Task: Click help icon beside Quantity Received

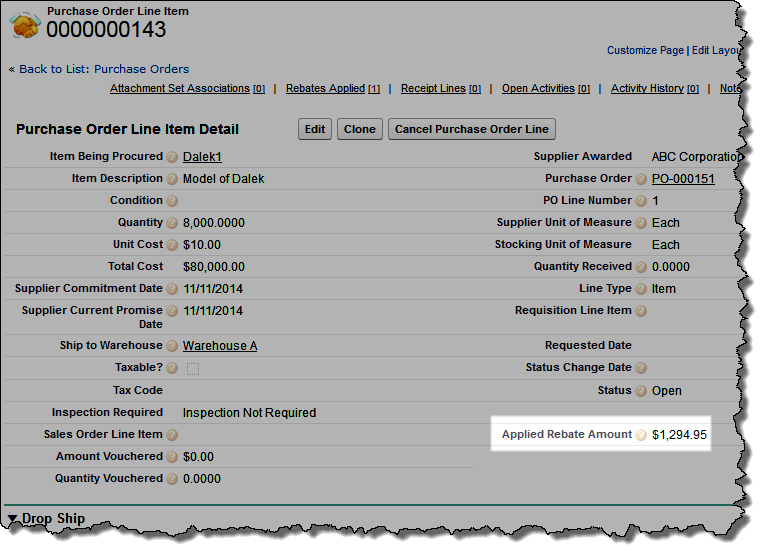Action: coord(641,267)
